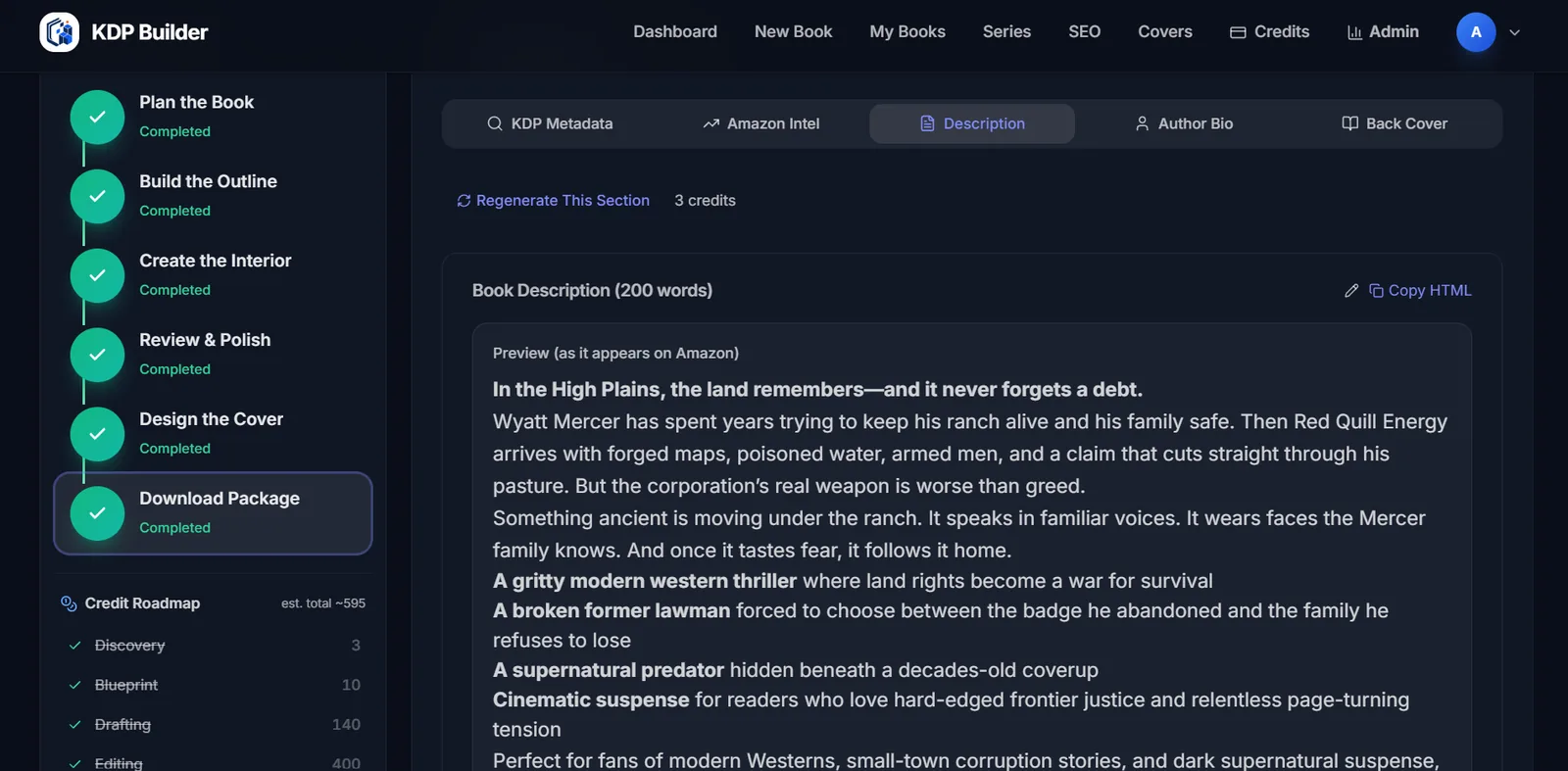Click the pencil edit icon for description

[1351, 290]
